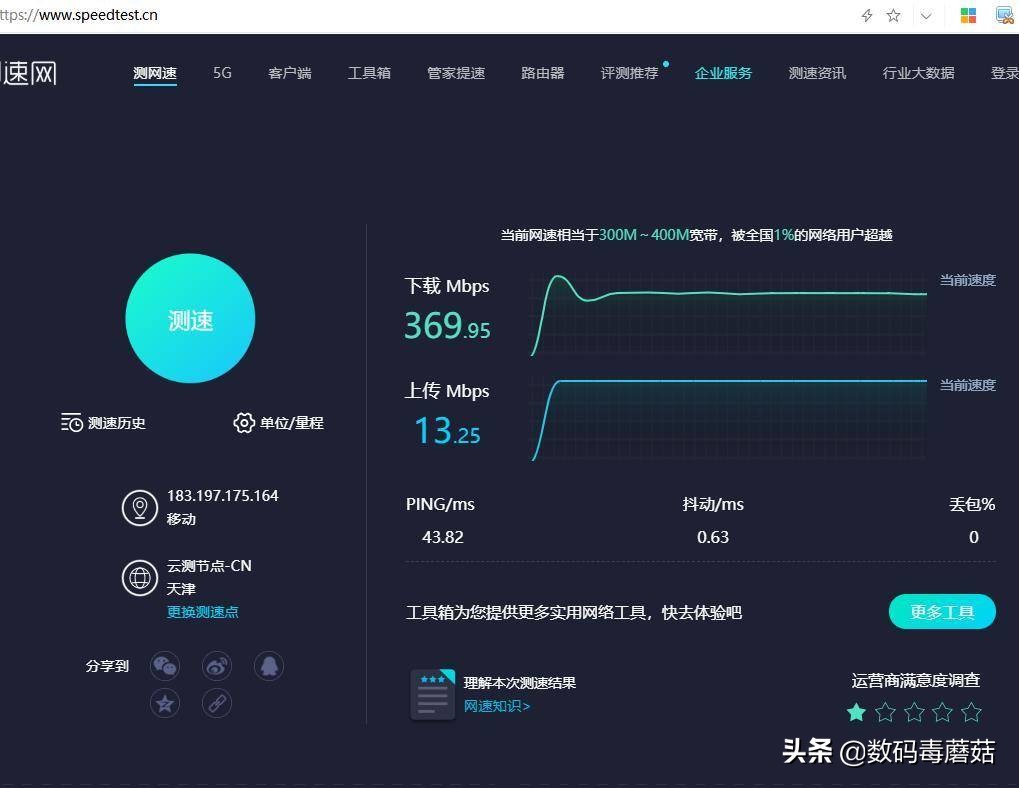The width and height of the screenshot is (1019, 788).
Task: Click the copy-link share icon
Action: tap(217, 703)
